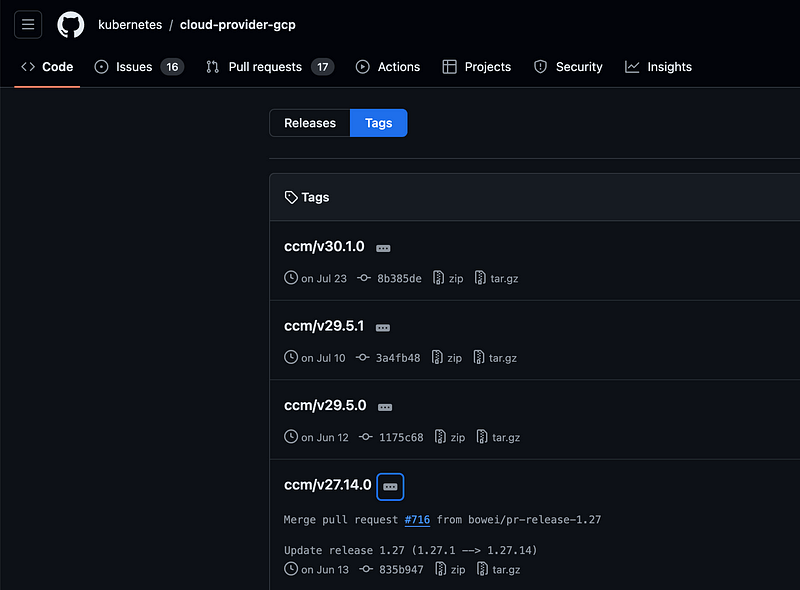Expand the ccm/v29.5.0 commit message ellipsis

(x=385, y=407)
